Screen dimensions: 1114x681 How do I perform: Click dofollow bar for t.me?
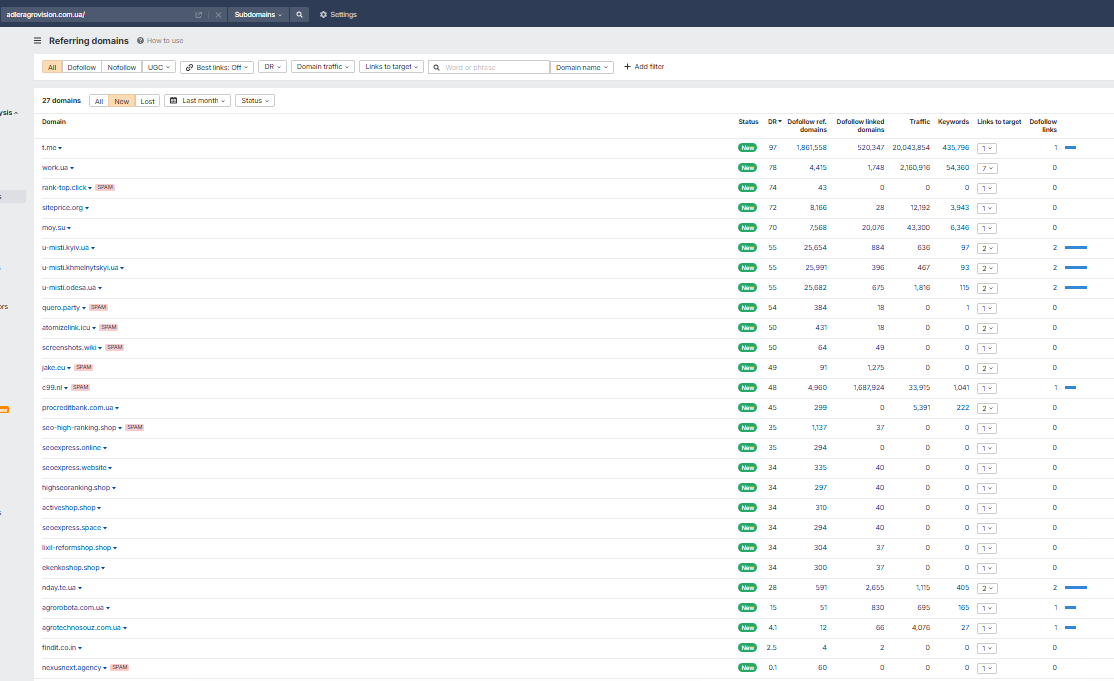[1070, 148]
